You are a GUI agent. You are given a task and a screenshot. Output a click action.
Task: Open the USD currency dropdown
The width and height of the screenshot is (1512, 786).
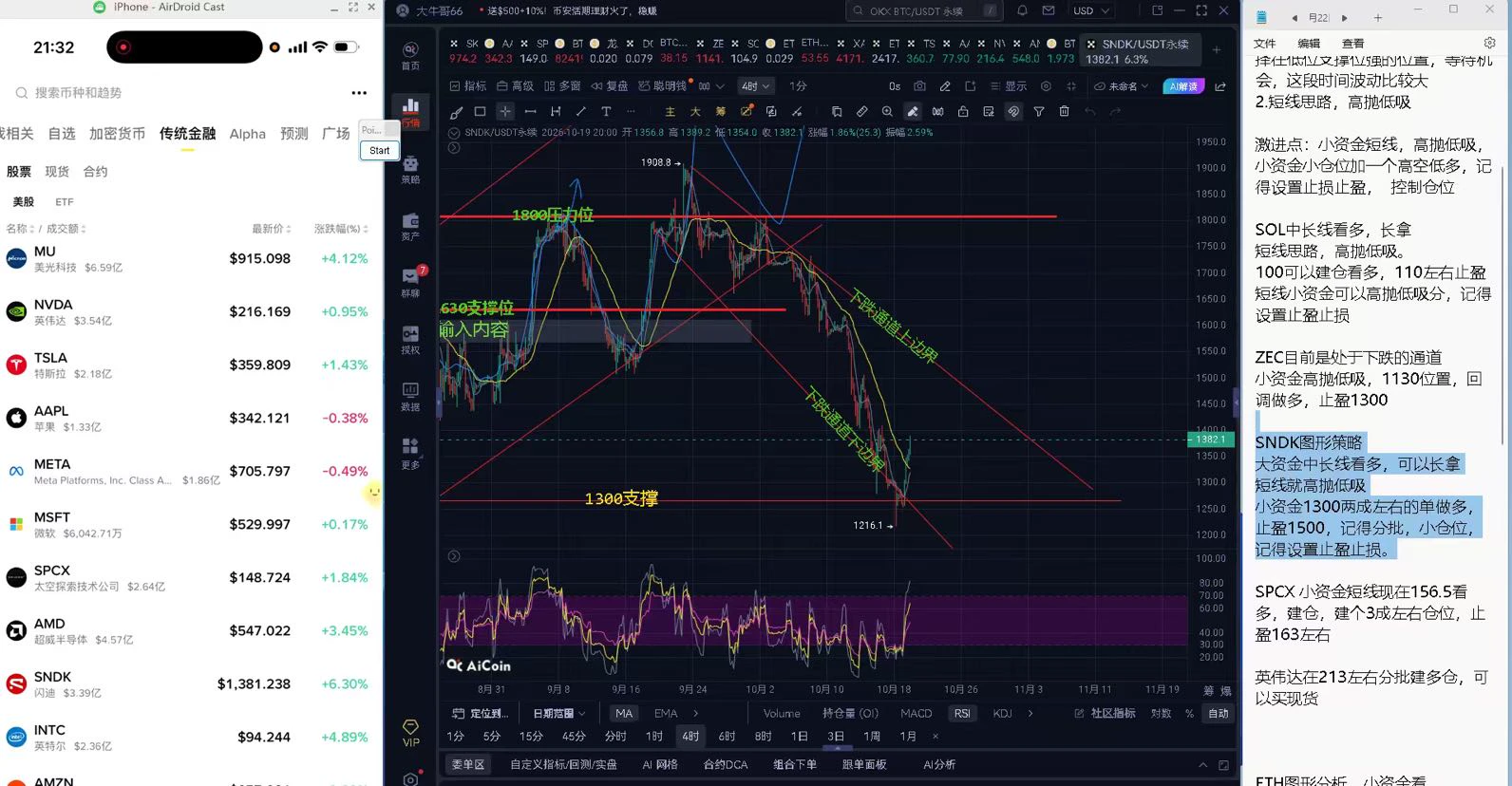click(1091, 10)
